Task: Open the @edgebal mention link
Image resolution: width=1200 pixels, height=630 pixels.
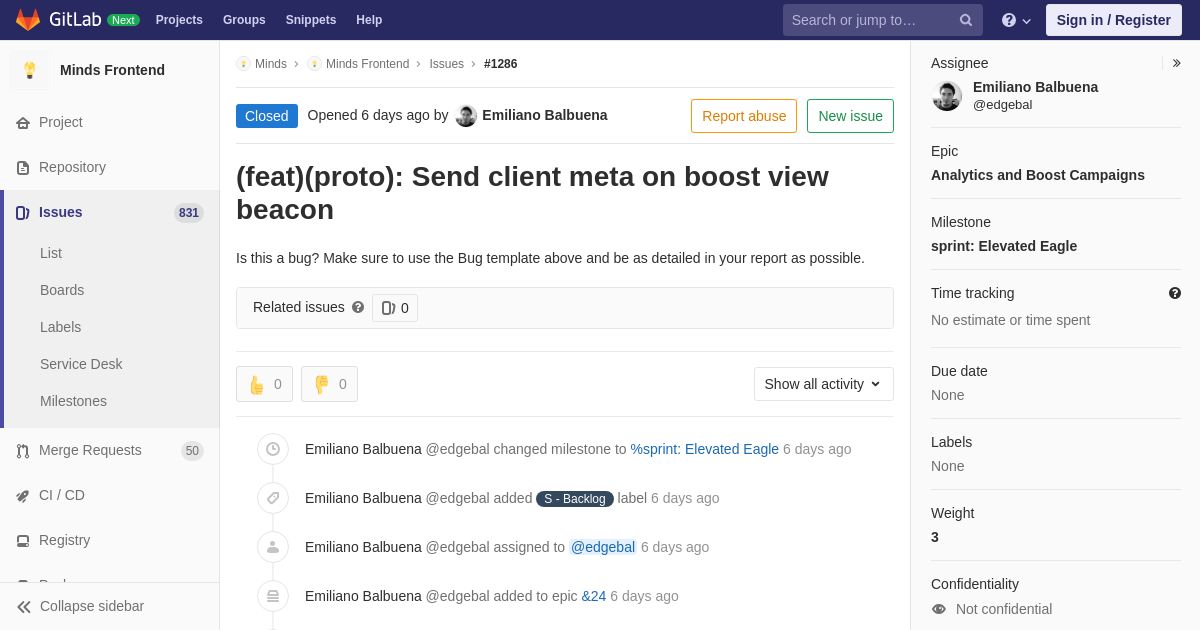Action: [x=603, y=547]
